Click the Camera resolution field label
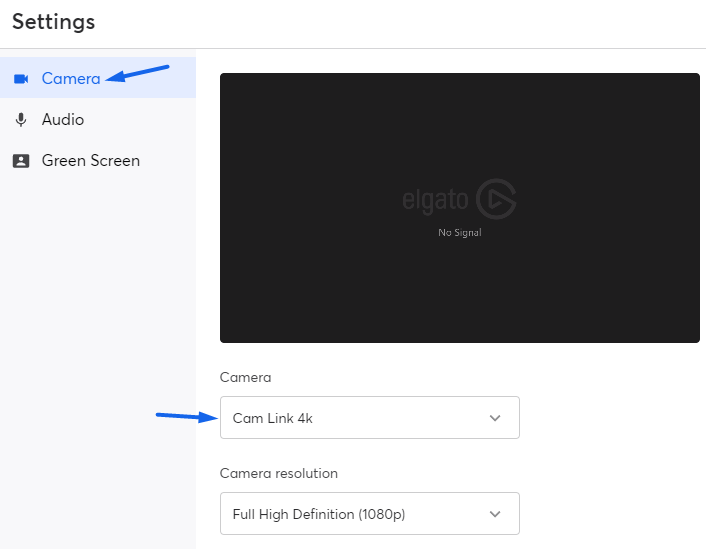Screen dimensions: 706x549 click(279, 473)
